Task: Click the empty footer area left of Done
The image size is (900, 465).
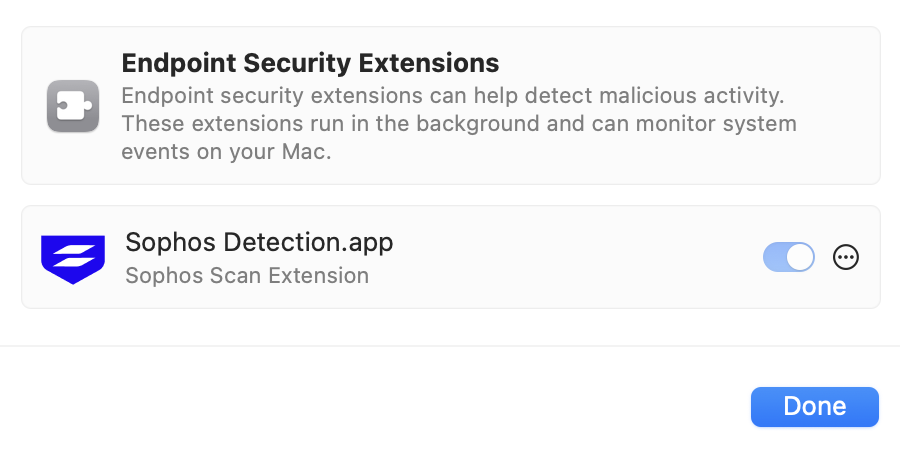Action: 370,407
